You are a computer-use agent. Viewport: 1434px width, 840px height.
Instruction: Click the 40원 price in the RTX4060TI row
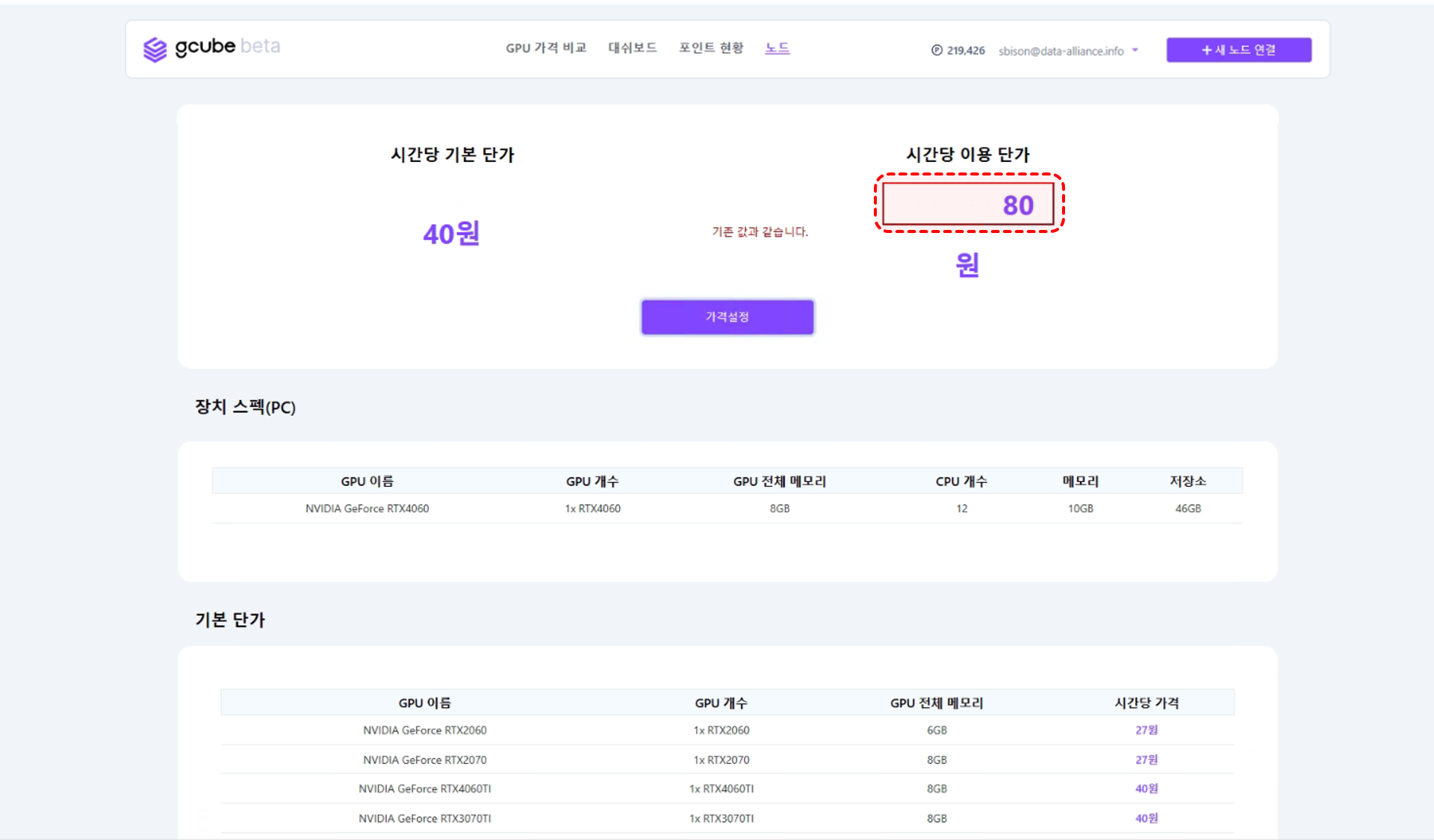[1146, 788]
